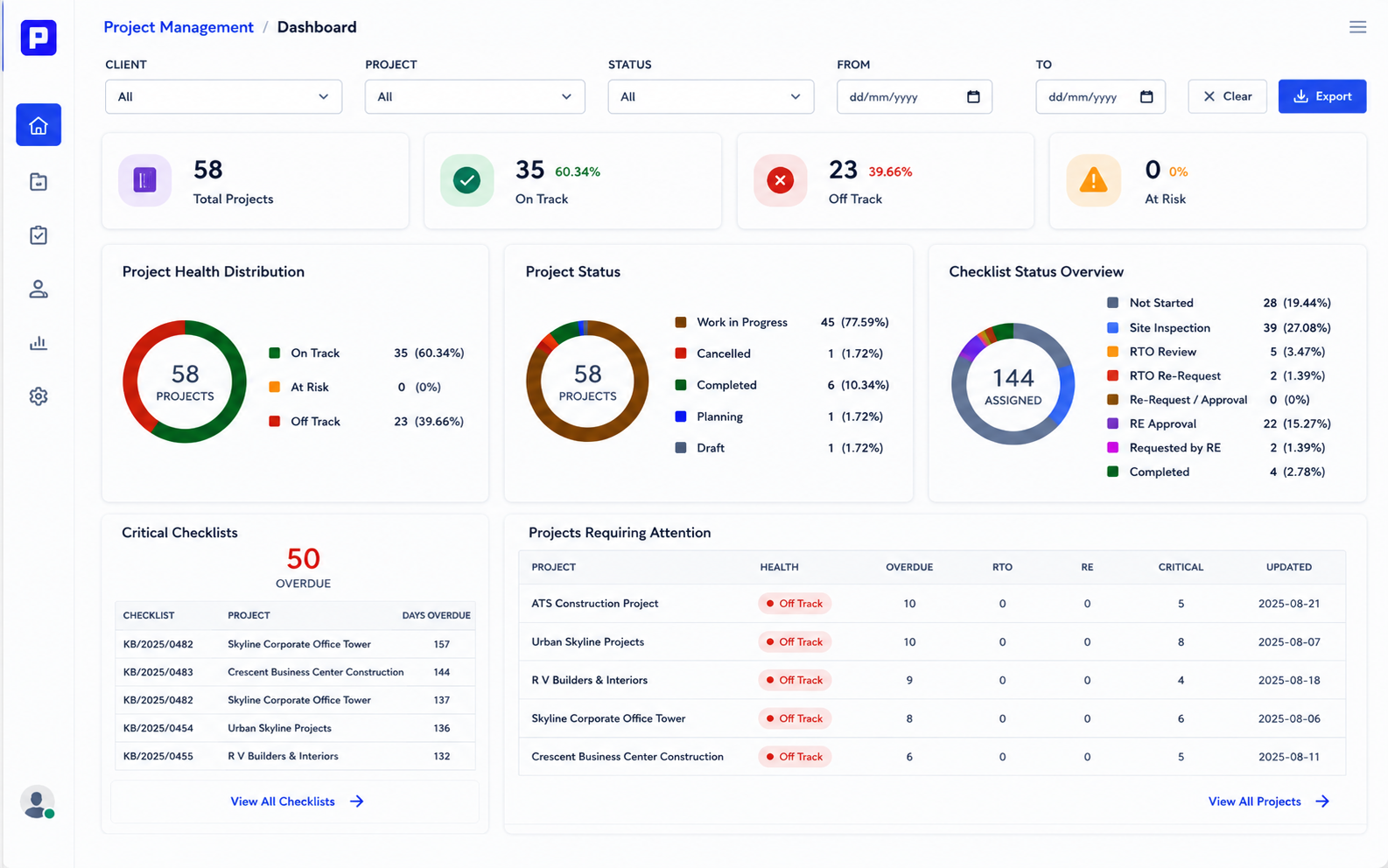Click the Project Management breadcrumb link
The width and height of the screenshot is (1388, 868).
[x=179, y=27]
